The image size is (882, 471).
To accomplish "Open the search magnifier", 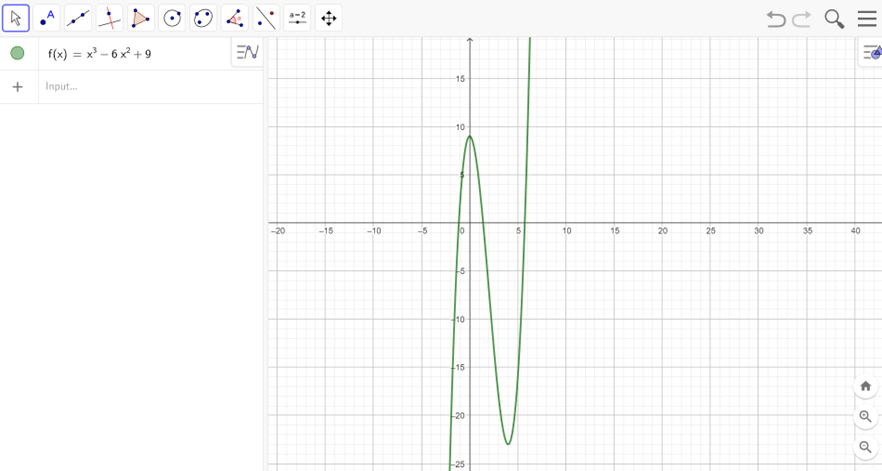I will click(x=834, y=19).
